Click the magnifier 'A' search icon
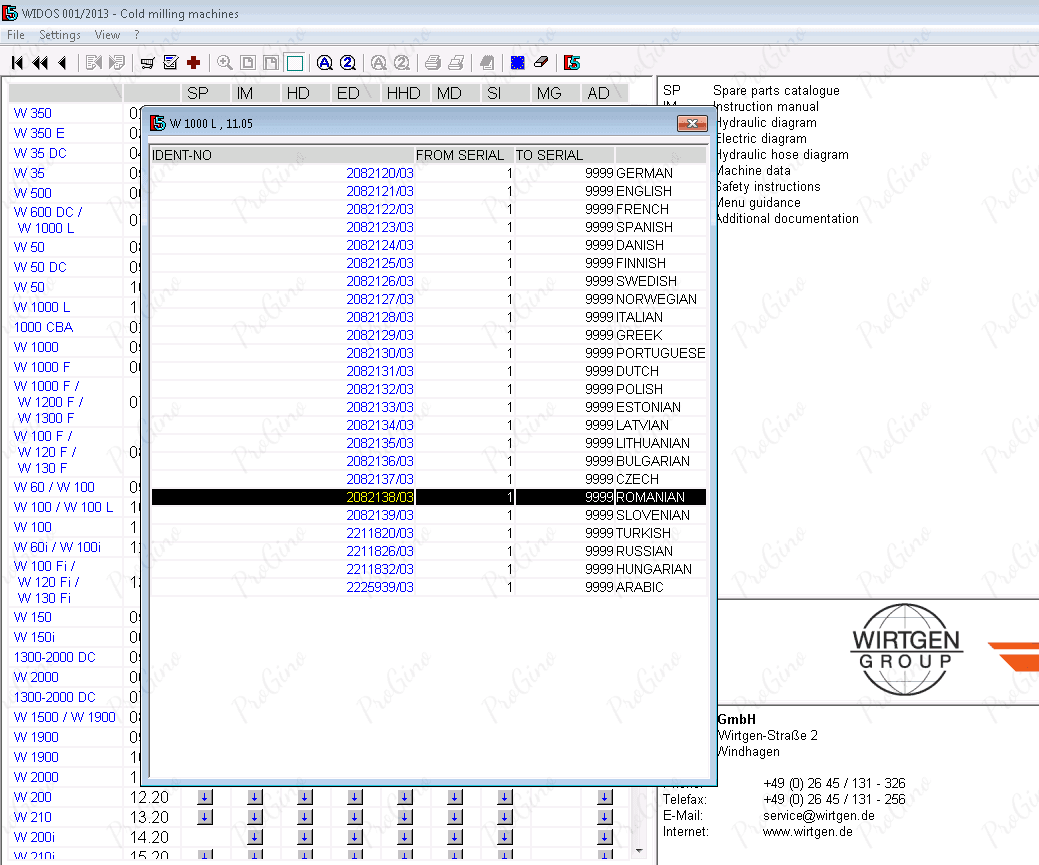Screen dimensions: 1039x865 (324, 63)
